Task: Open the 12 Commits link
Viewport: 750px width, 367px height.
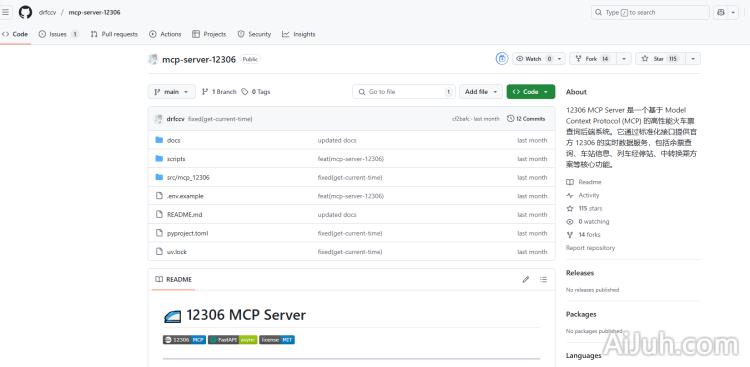Action: click(526, 119)
